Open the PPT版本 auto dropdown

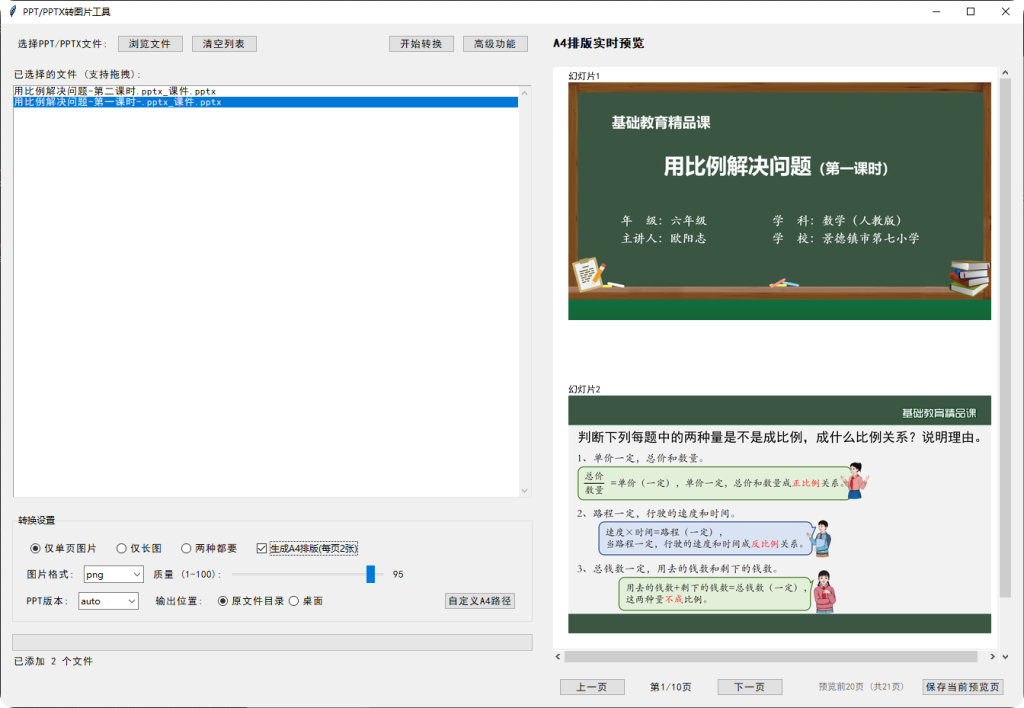pos(108,601)
